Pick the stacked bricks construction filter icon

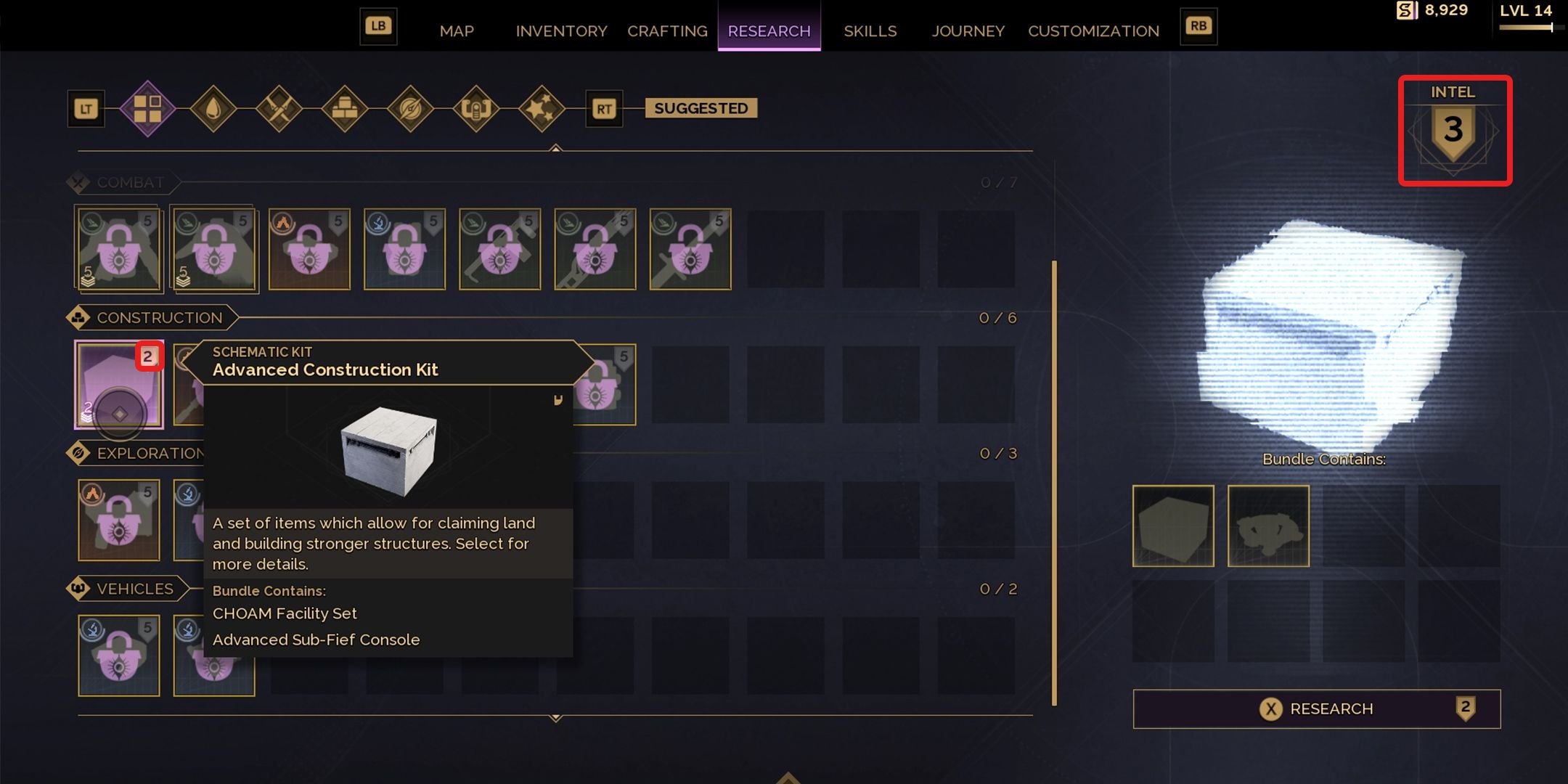[345, 109]
